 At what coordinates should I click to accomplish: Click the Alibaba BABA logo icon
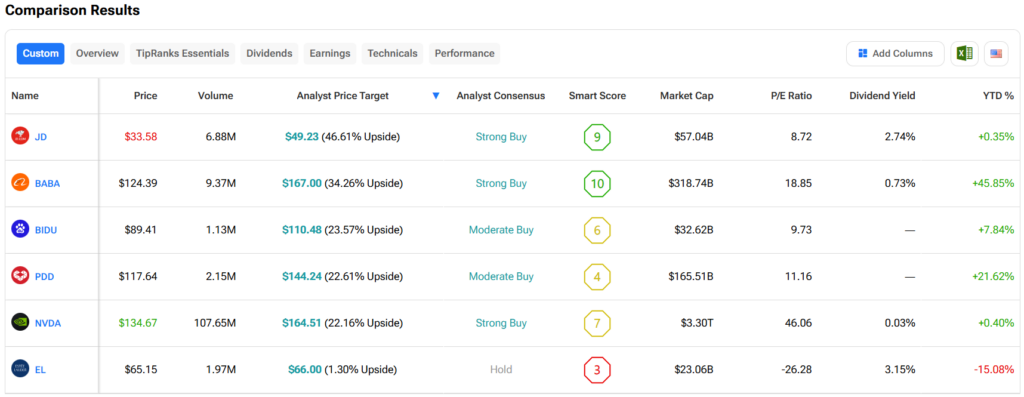click(20, 183)
